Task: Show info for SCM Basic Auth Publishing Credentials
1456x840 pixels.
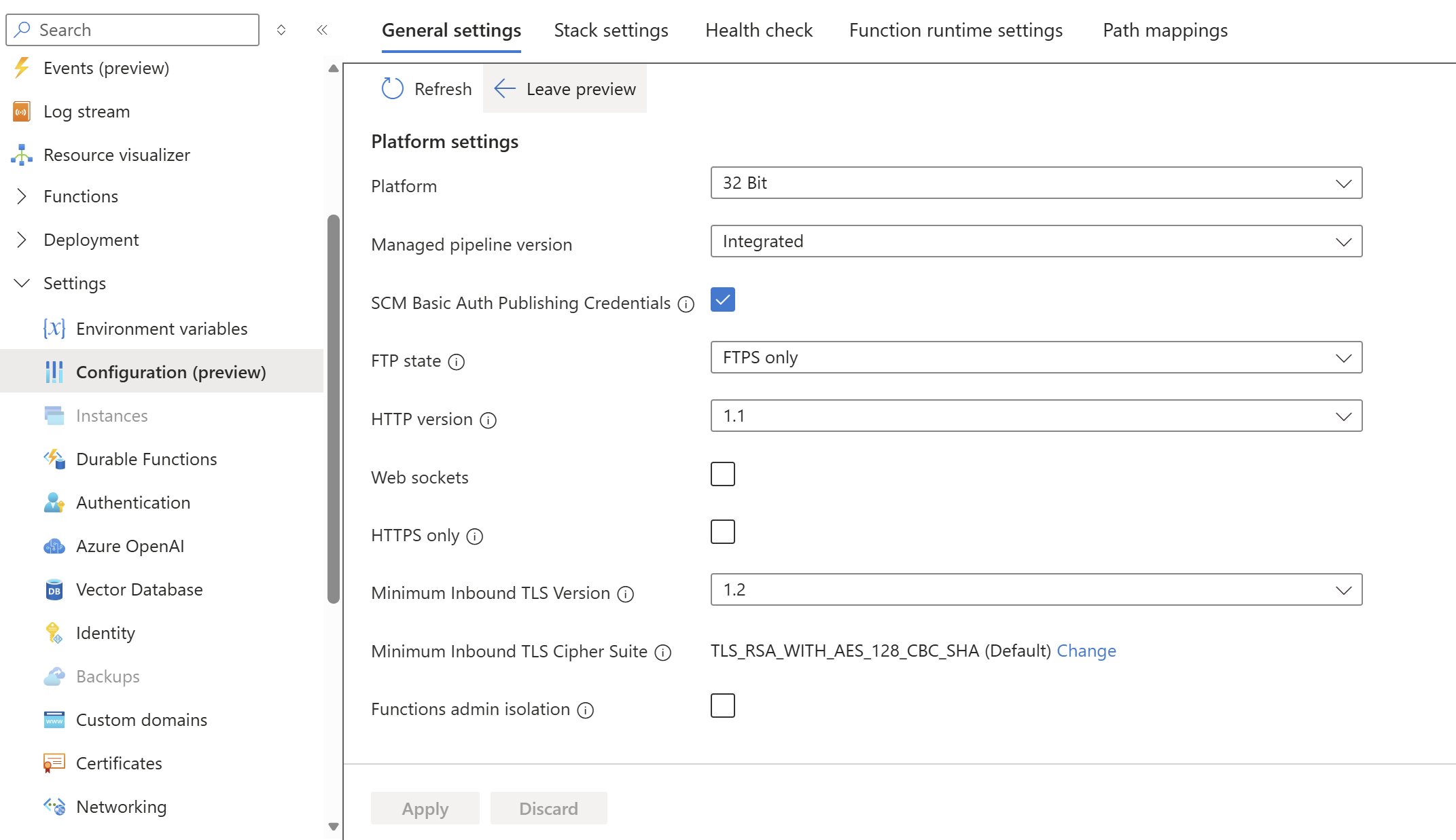Action: pos(686,304)
